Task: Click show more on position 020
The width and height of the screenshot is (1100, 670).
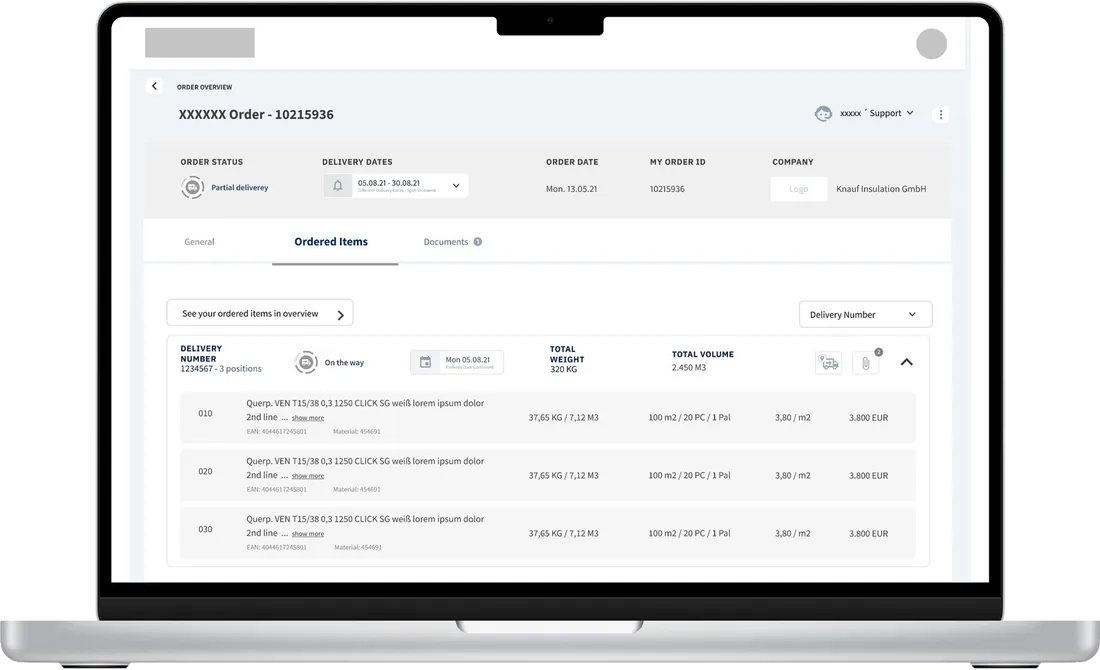Action: point(308,476)
